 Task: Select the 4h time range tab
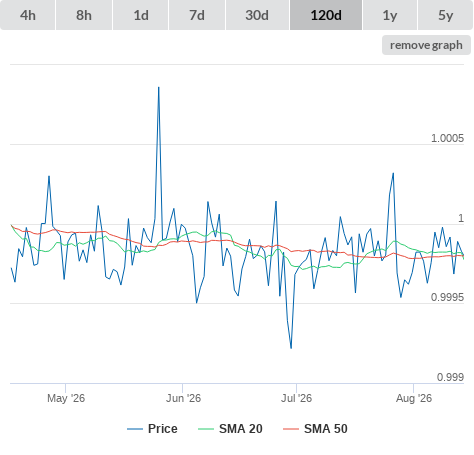28,15
